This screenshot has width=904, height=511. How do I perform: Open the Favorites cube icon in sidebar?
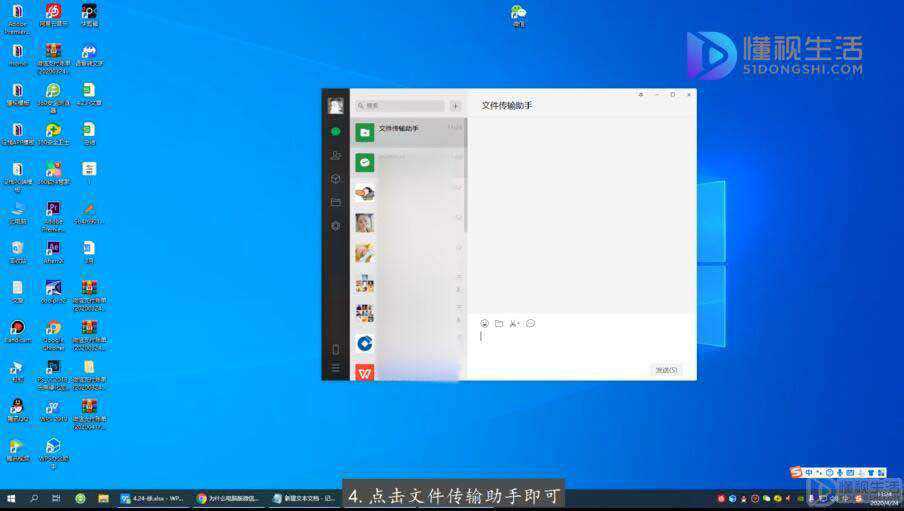tap(336, 179)
